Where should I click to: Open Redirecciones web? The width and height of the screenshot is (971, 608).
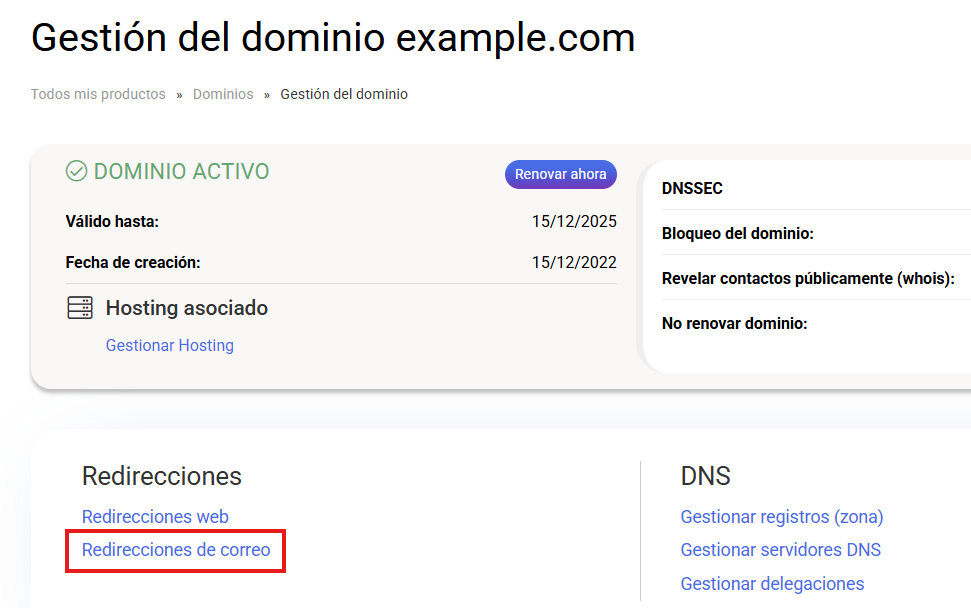pyautogui.click(x=155, y=517)
